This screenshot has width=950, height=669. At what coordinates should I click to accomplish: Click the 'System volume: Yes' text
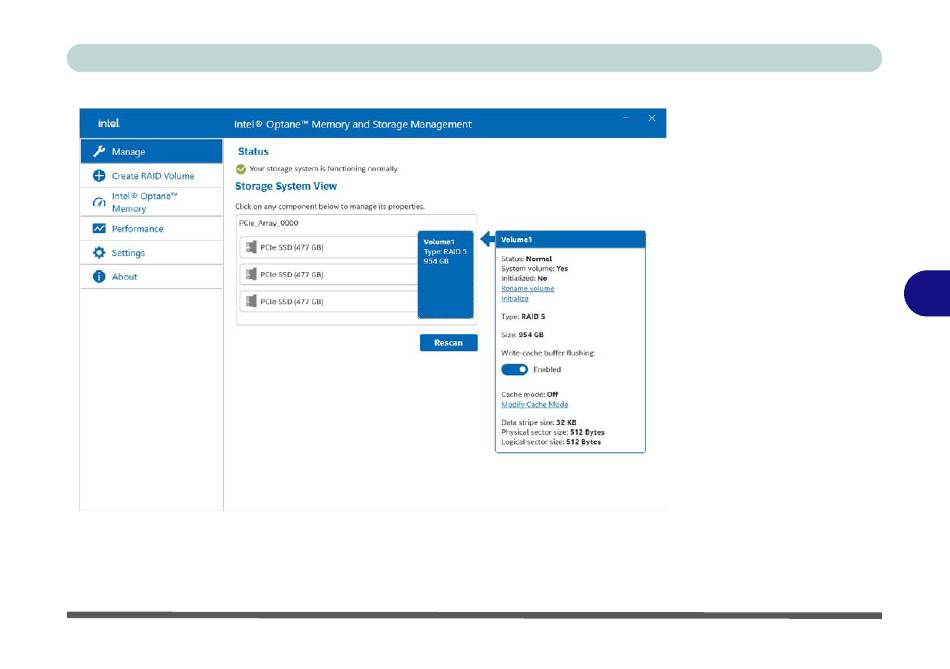[x=534, y=268]
